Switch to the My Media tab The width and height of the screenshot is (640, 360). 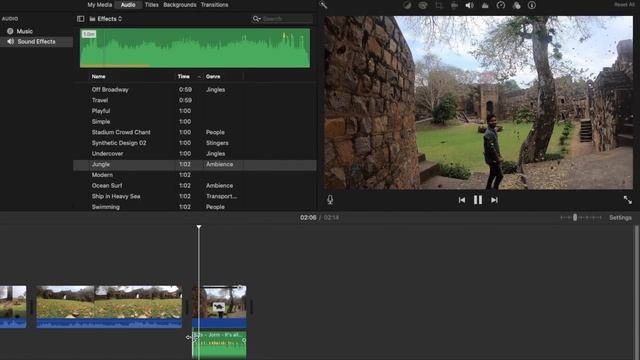[100, 5]
